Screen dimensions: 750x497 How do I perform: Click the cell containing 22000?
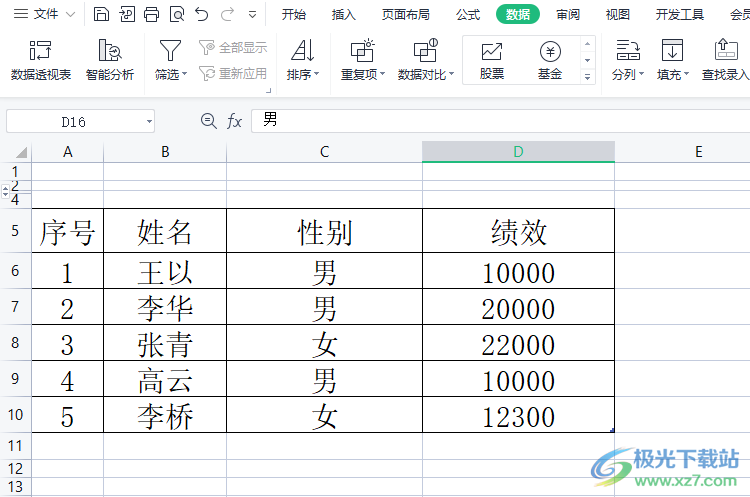point(518,342)
